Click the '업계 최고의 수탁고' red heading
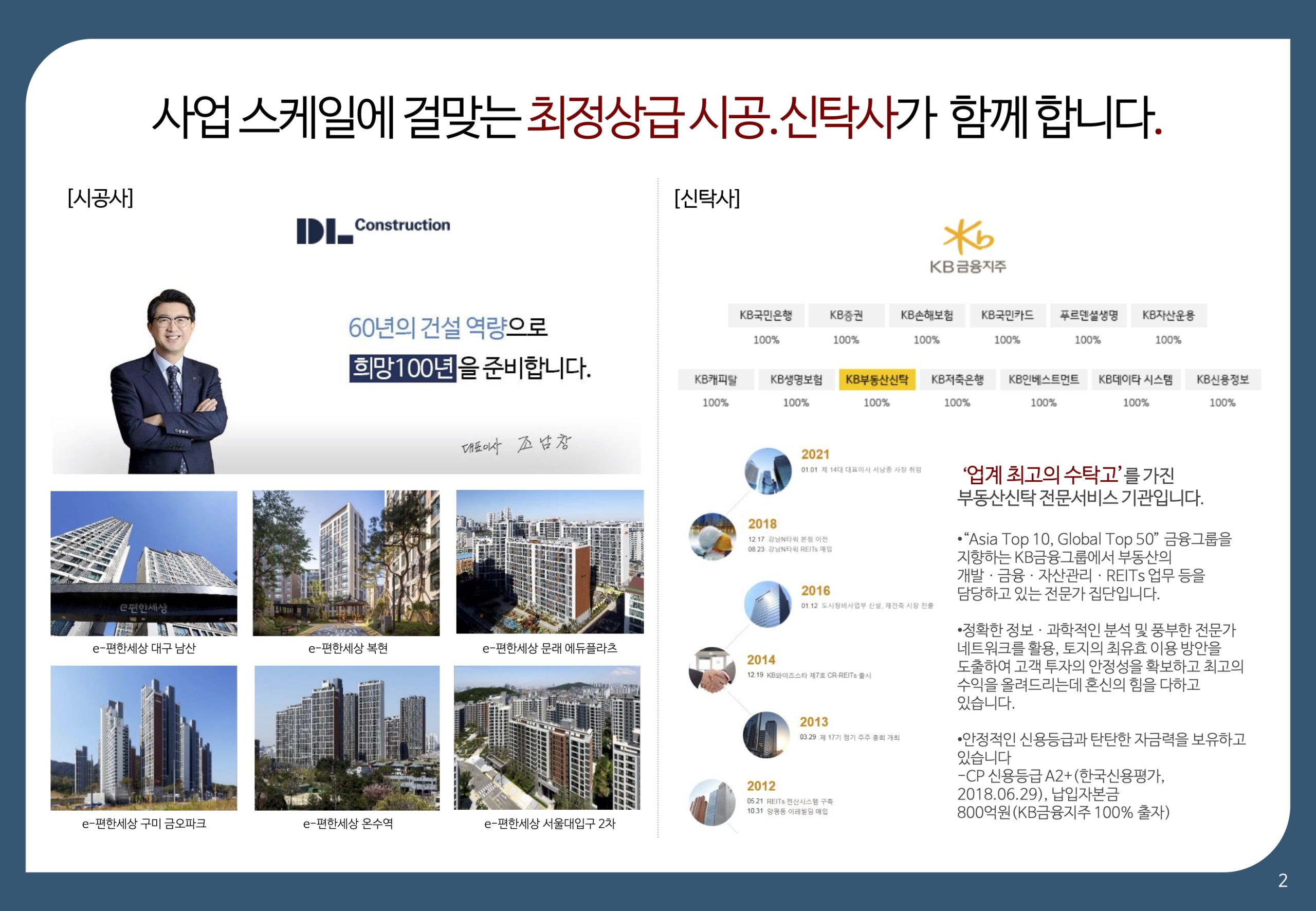The width and height of the screenshot is (1316, 911). 1043,475
